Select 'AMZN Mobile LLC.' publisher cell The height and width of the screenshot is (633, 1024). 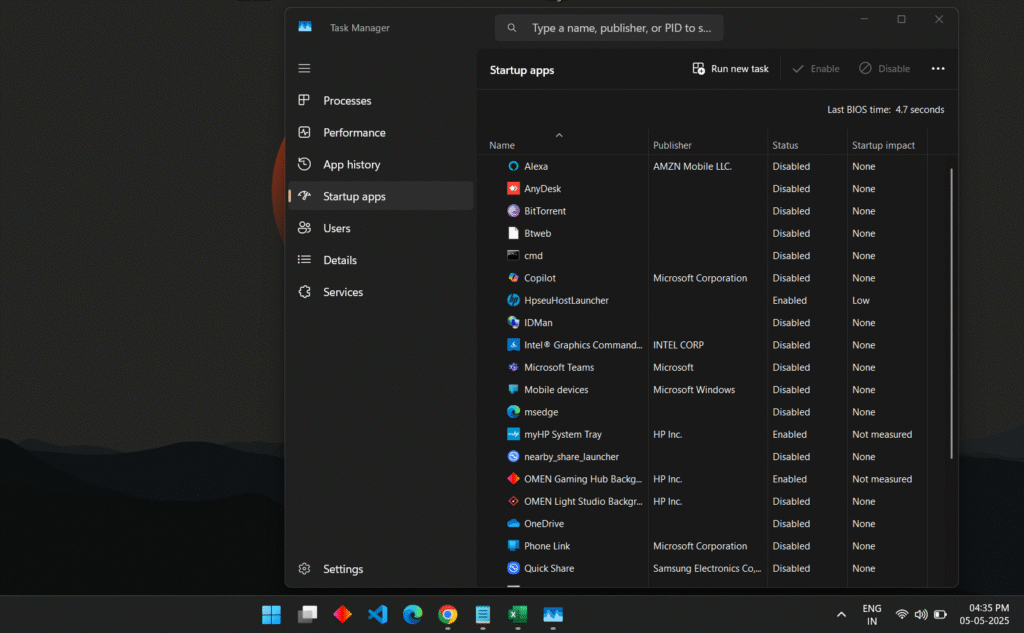coord(692,167)
